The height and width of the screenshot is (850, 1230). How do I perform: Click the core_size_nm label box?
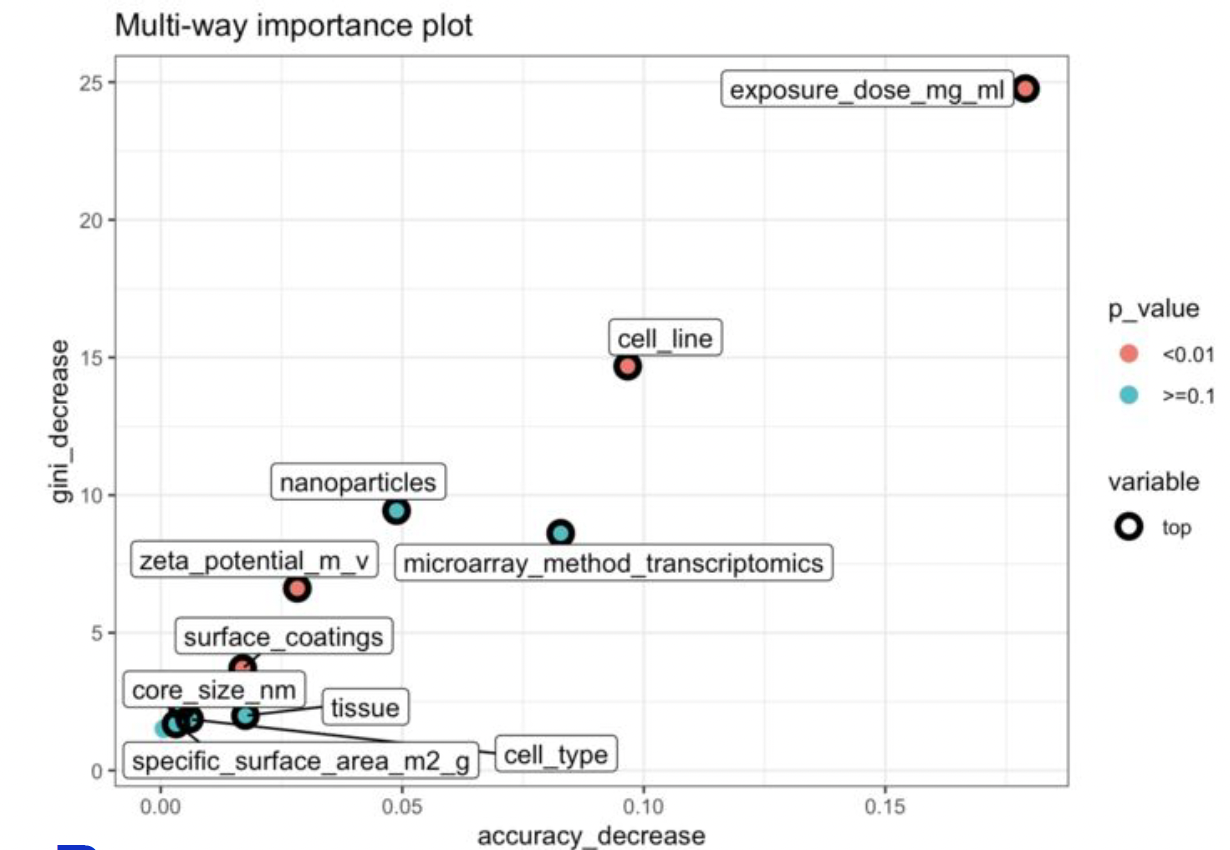[x=214, y=691]
